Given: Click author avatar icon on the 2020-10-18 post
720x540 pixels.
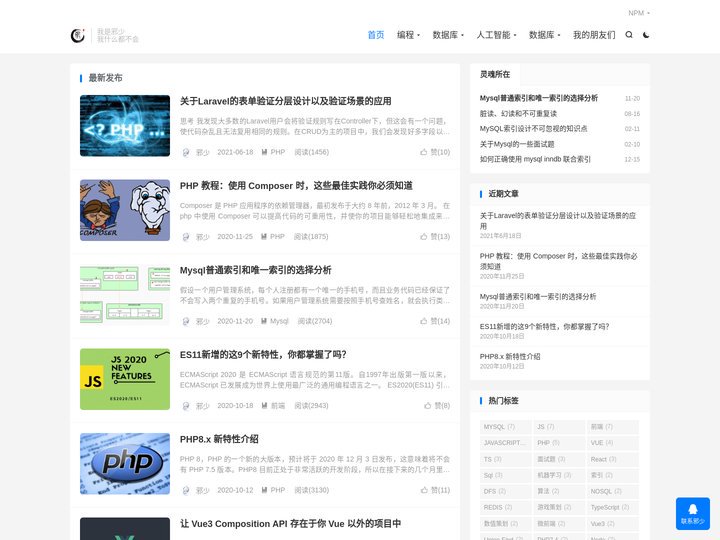Looking at the screenshot, I should (186, 405).
